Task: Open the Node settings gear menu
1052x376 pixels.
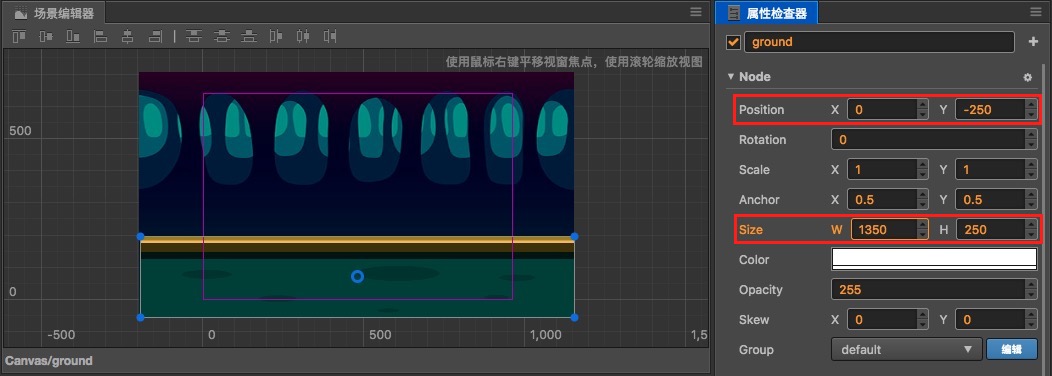Action: (1027, 77)
